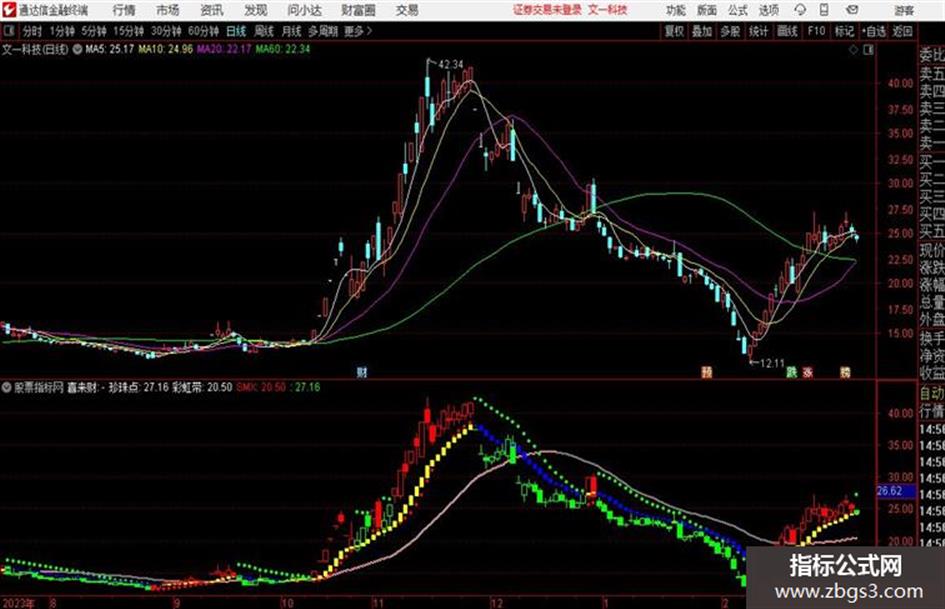The width and height of the screenshot is (945, 609).
Task: Click the 统计 statistics toolbar button
Action: [759, 31]
